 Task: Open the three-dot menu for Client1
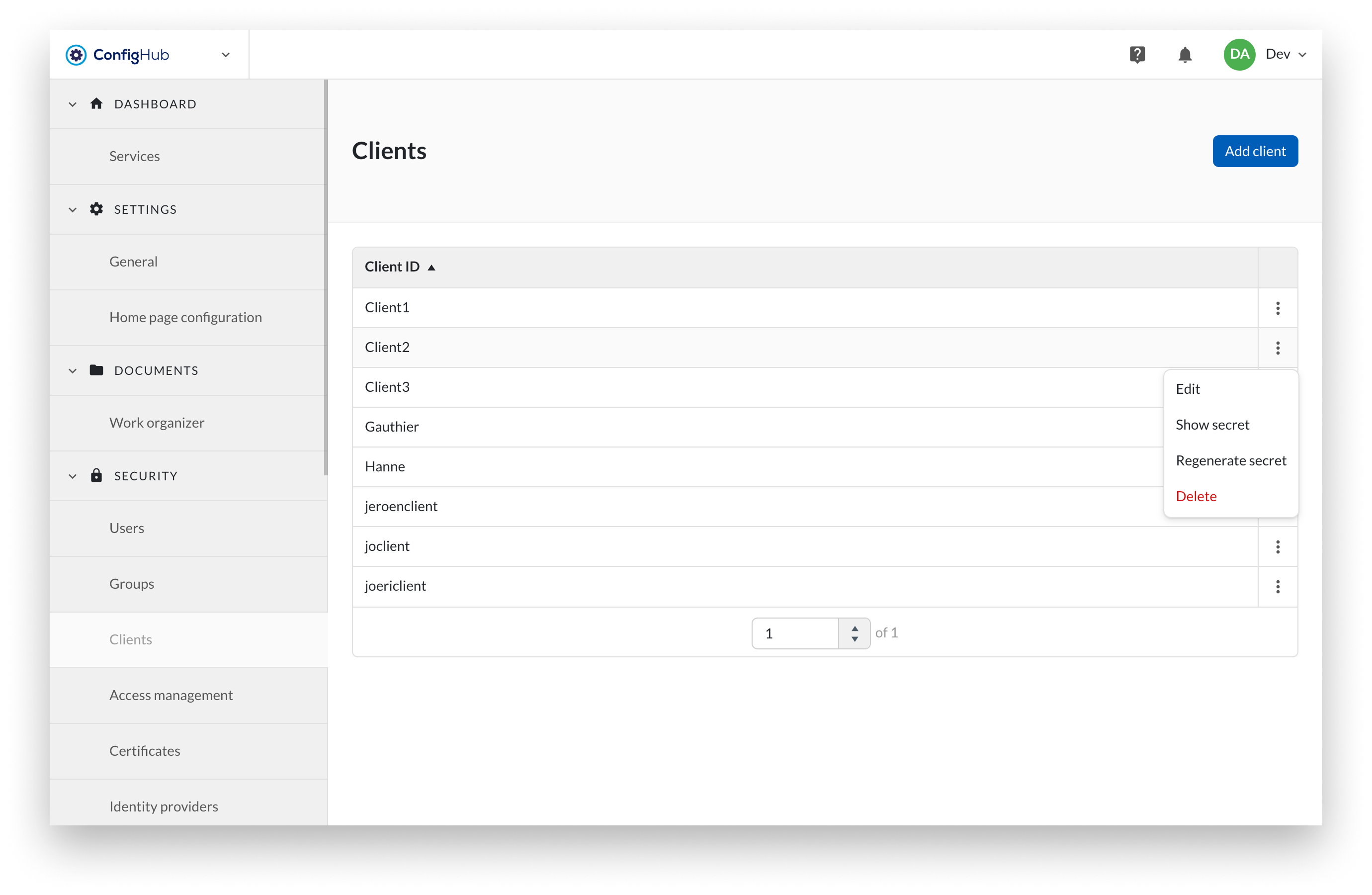tap(1278, 308)
